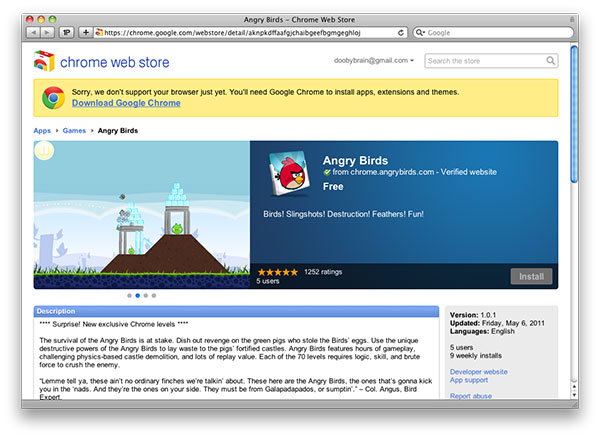Open the App support link

(x=469, y=380)
